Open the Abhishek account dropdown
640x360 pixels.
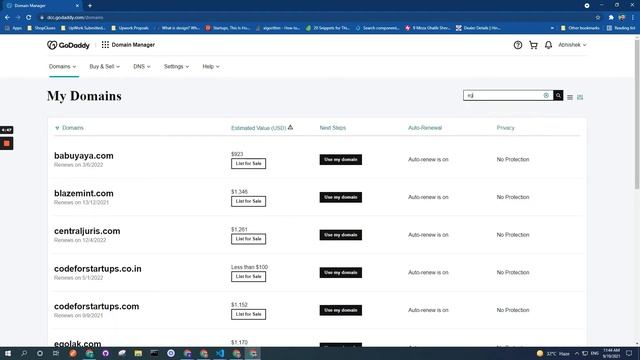pyautogui.click(x=572, y=45)
